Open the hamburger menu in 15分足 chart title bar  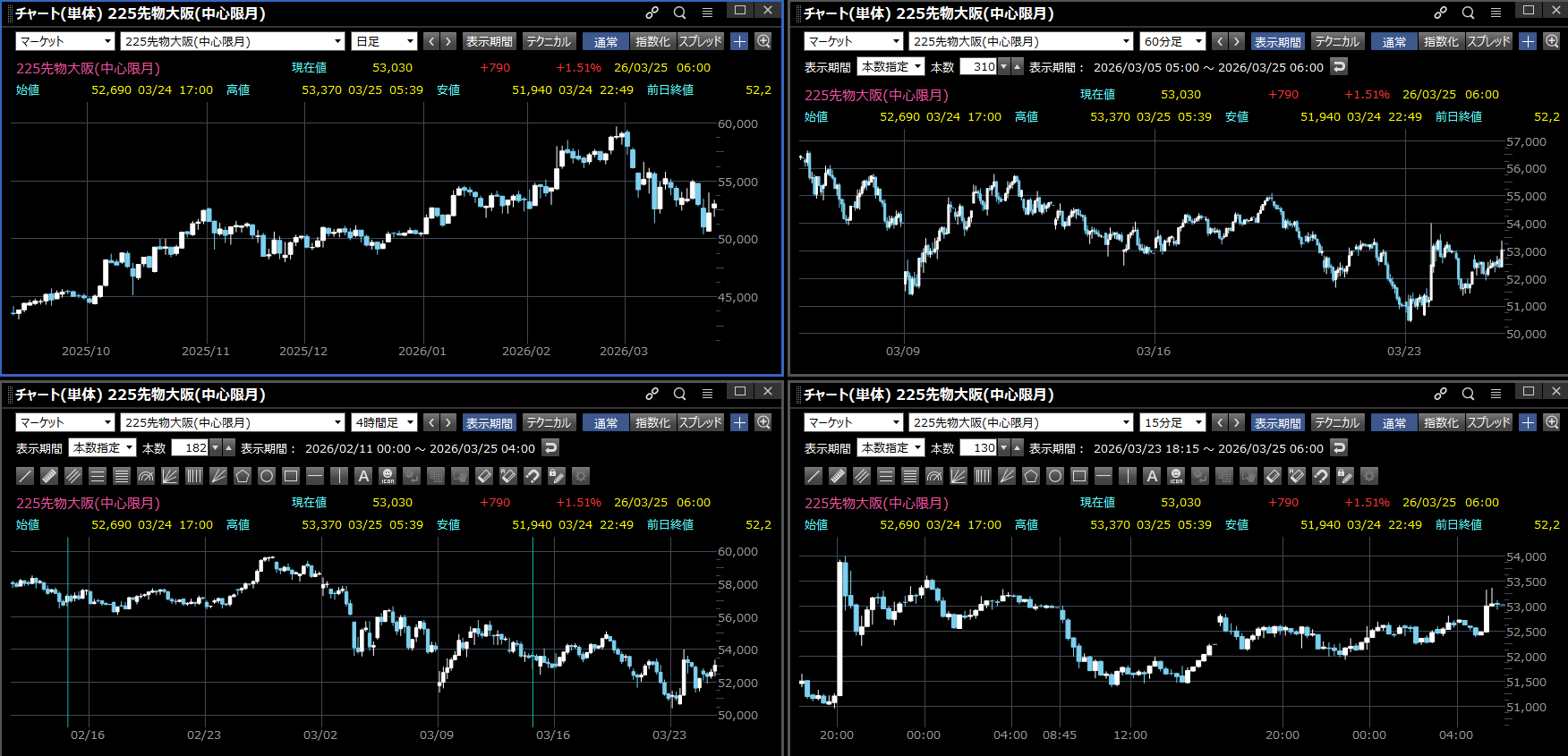1496,394
